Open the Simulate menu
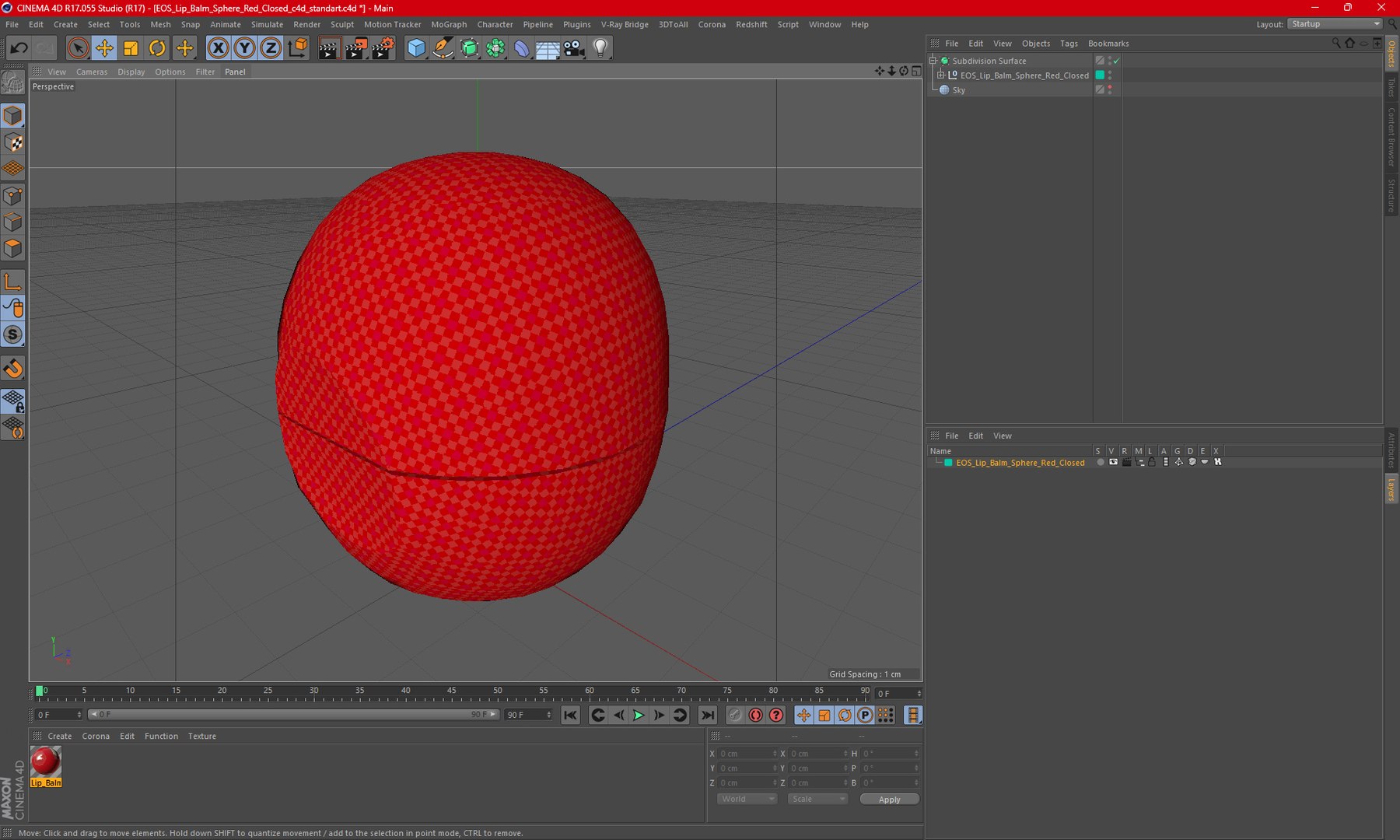This screenshot has width=1400, height=840. (267, 24)
